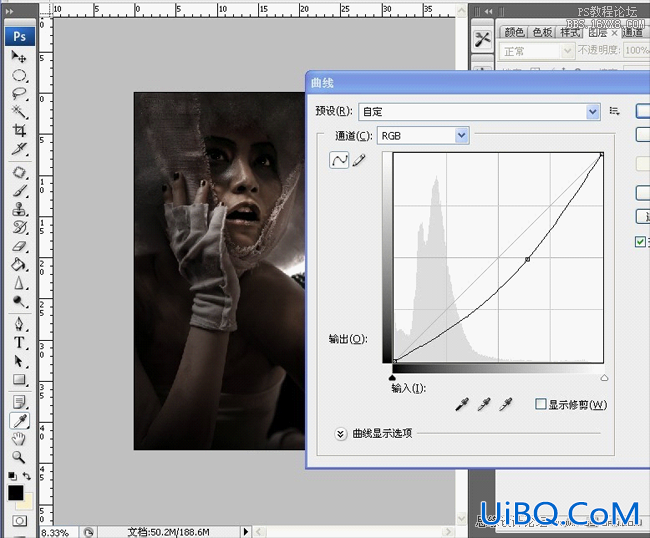
Task: Switch to the 色板 Swatches tab
Action: click(x=542, y=32)
